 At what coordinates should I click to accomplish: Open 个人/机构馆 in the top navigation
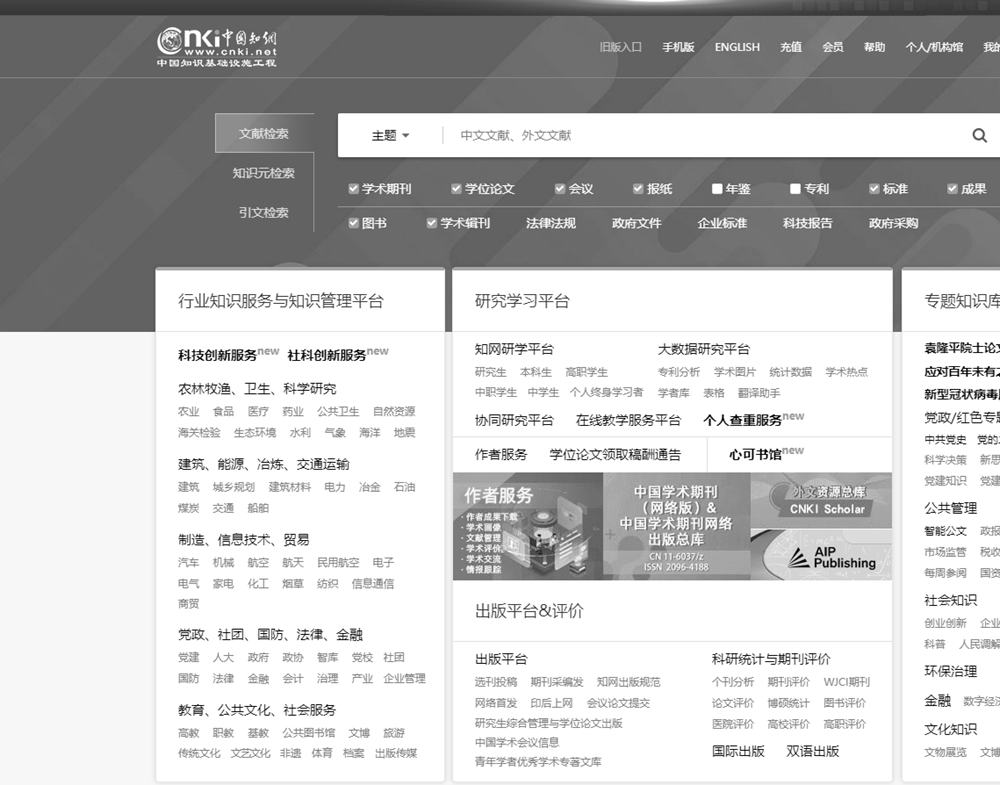click(x=934, y=47)
